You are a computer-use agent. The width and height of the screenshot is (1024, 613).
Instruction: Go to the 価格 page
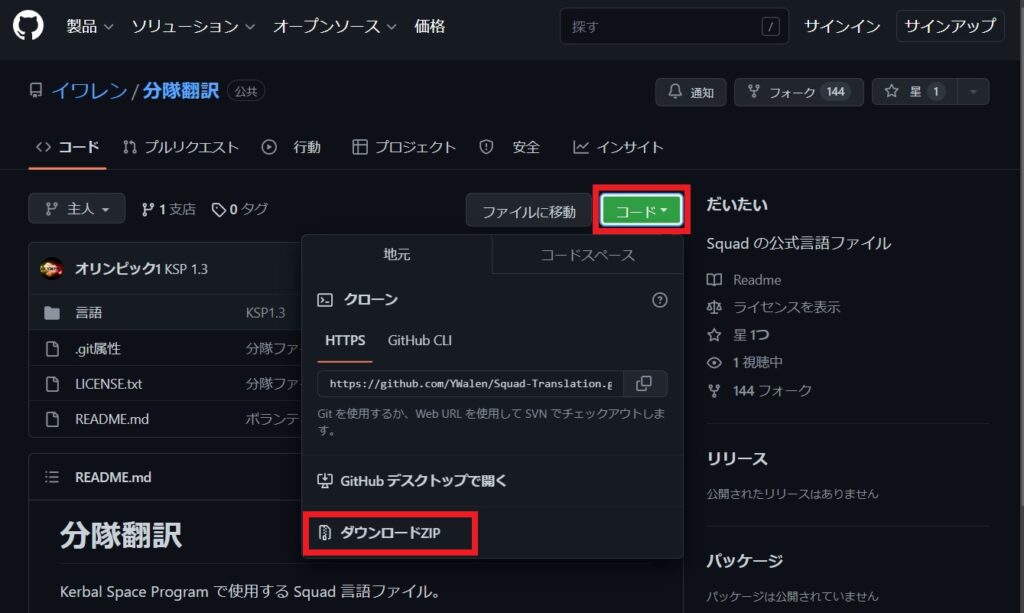(430, 26)
